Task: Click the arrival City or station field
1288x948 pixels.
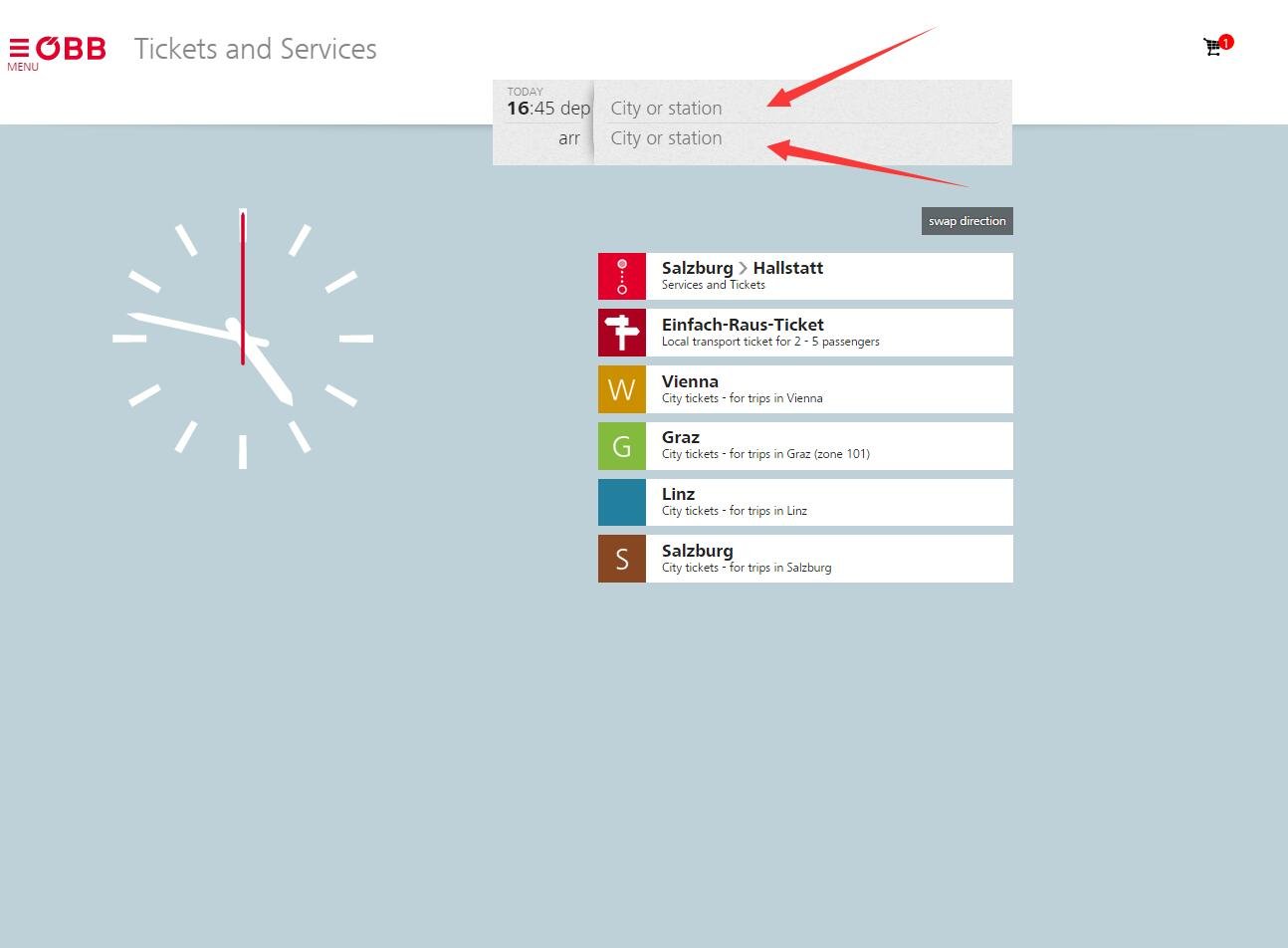Action: tap(687, 138)
